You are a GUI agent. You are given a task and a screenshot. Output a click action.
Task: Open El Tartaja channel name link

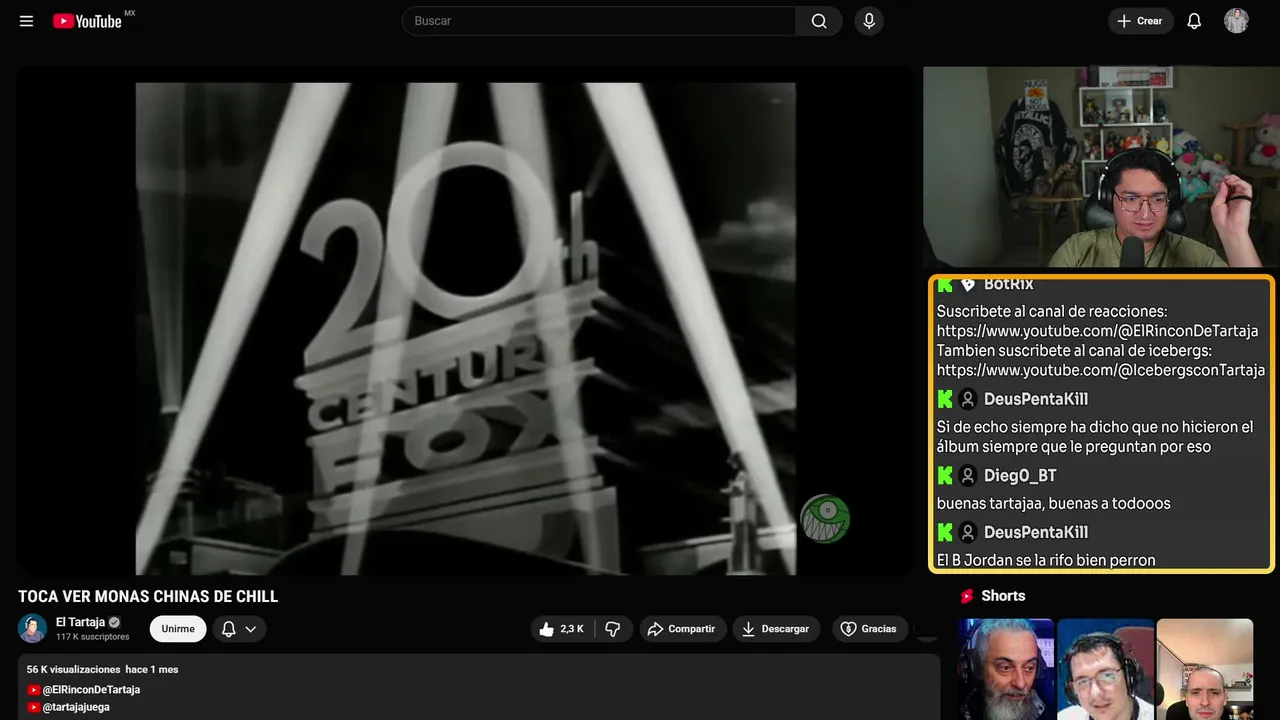80,622
